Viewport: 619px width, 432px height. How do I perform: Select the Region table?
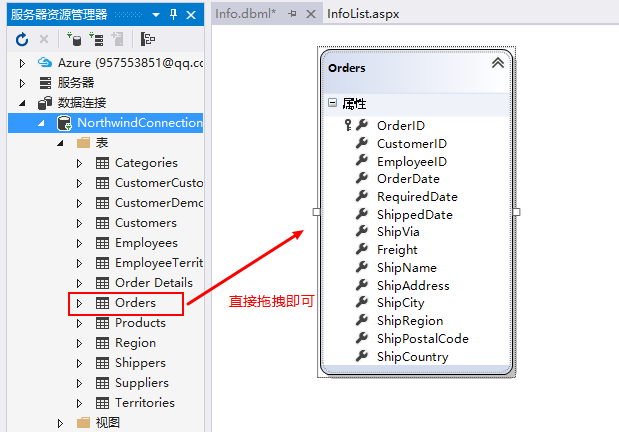tap(135, 343)
